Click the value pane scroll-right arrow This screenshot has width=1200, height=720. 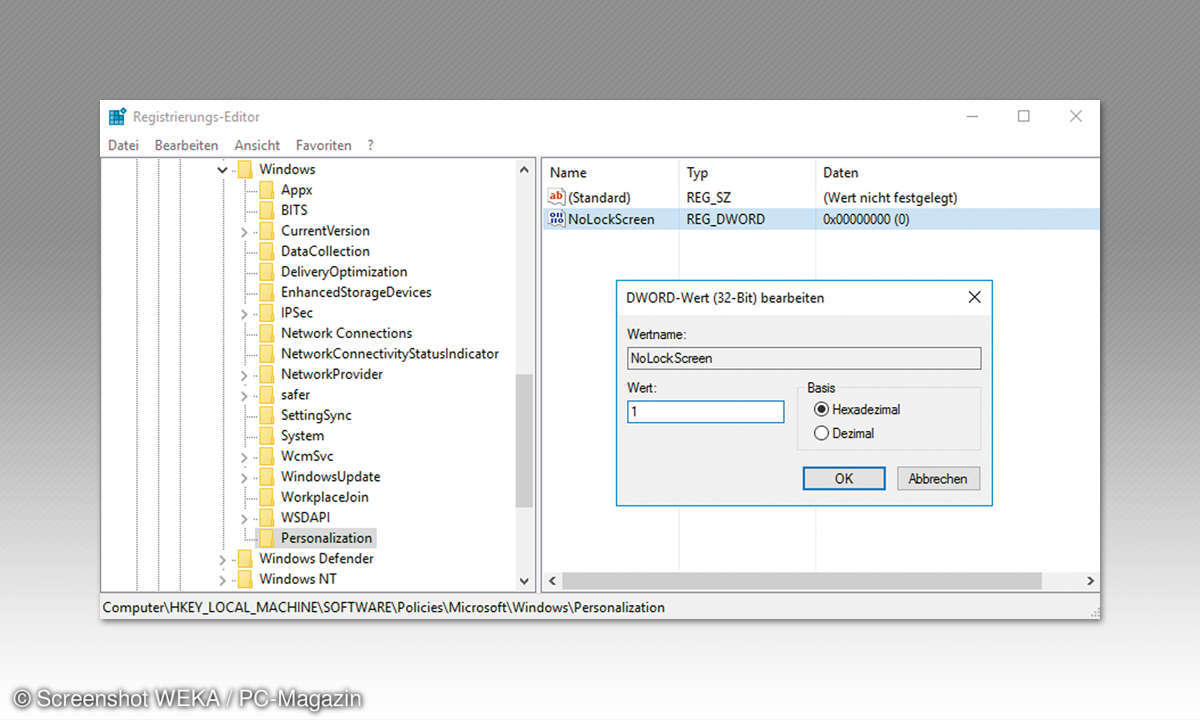coord(1090,580)
